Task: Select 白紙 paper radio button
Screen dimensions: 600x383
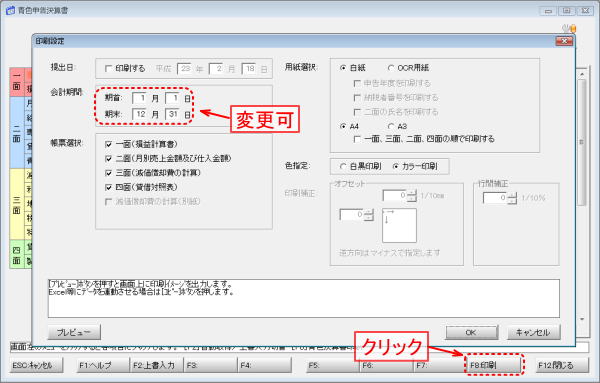Action: (x=343, y=68)
